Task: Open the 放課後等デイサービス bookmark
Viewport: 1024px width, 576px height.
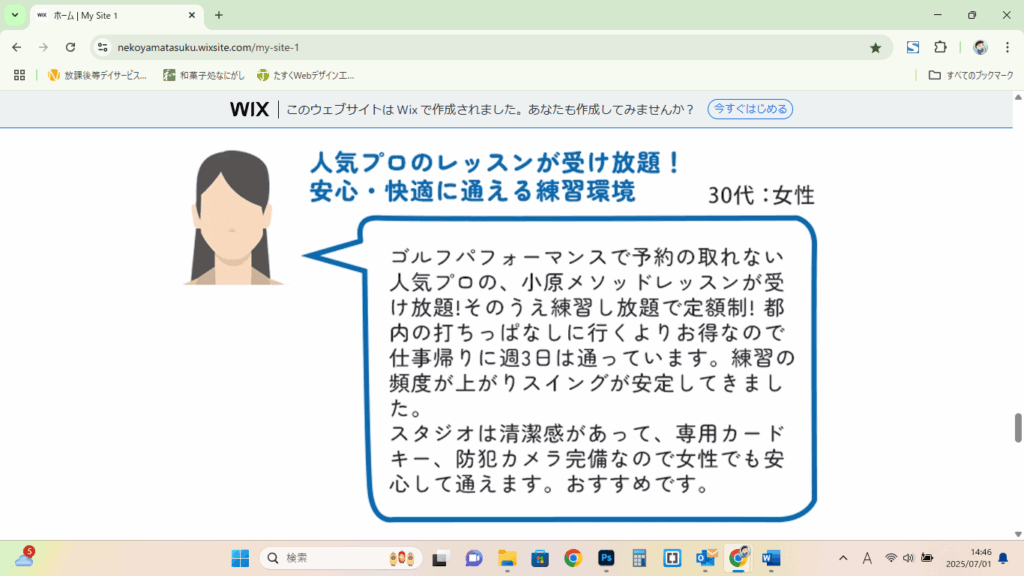Action: point(97,75)
